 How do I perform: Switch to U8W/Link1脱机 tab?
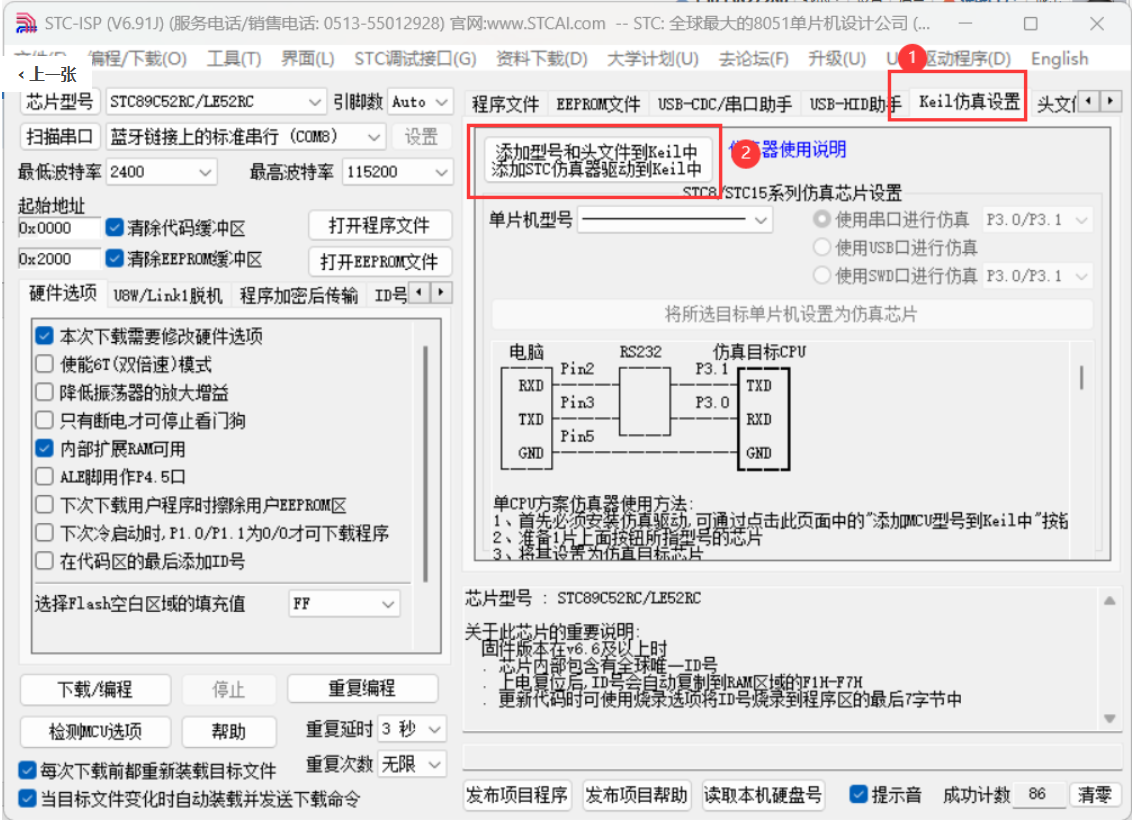(x=169, y=297)
